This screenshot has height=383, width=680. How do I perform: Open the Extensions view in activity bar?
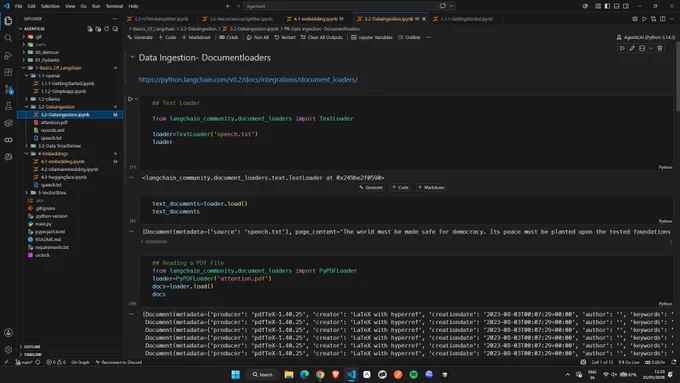coord(8,72)
